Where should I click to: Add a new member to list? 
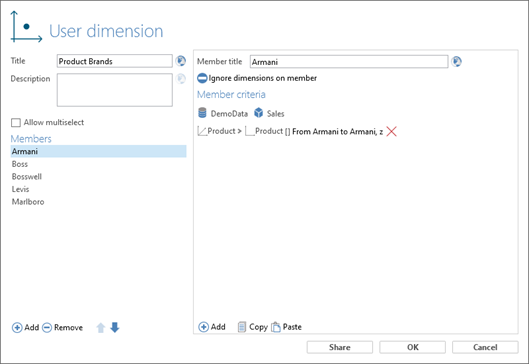coord(25,328)
